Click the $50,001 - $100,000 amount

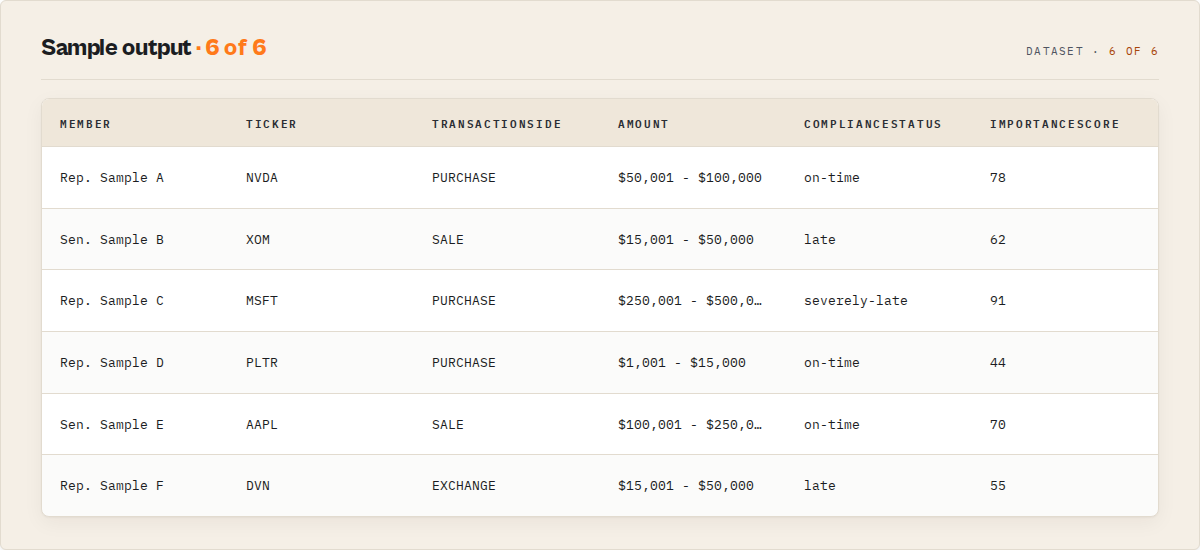690,178
